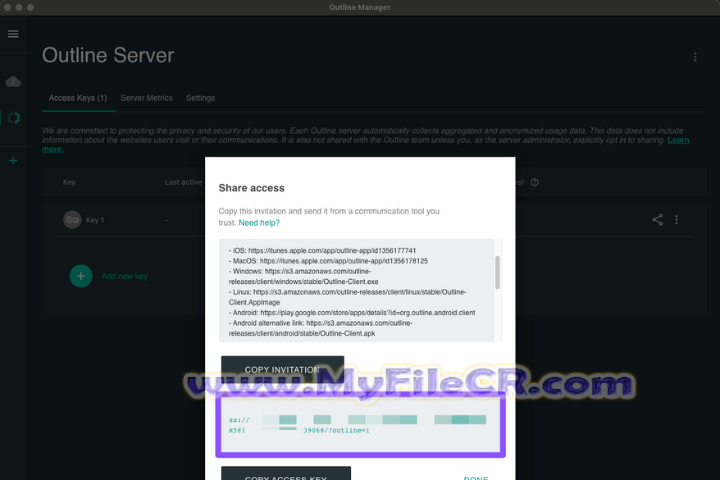Click the Key 1 key icon
The height and width of the screenshot is (480, 720).
pos(72,220)
